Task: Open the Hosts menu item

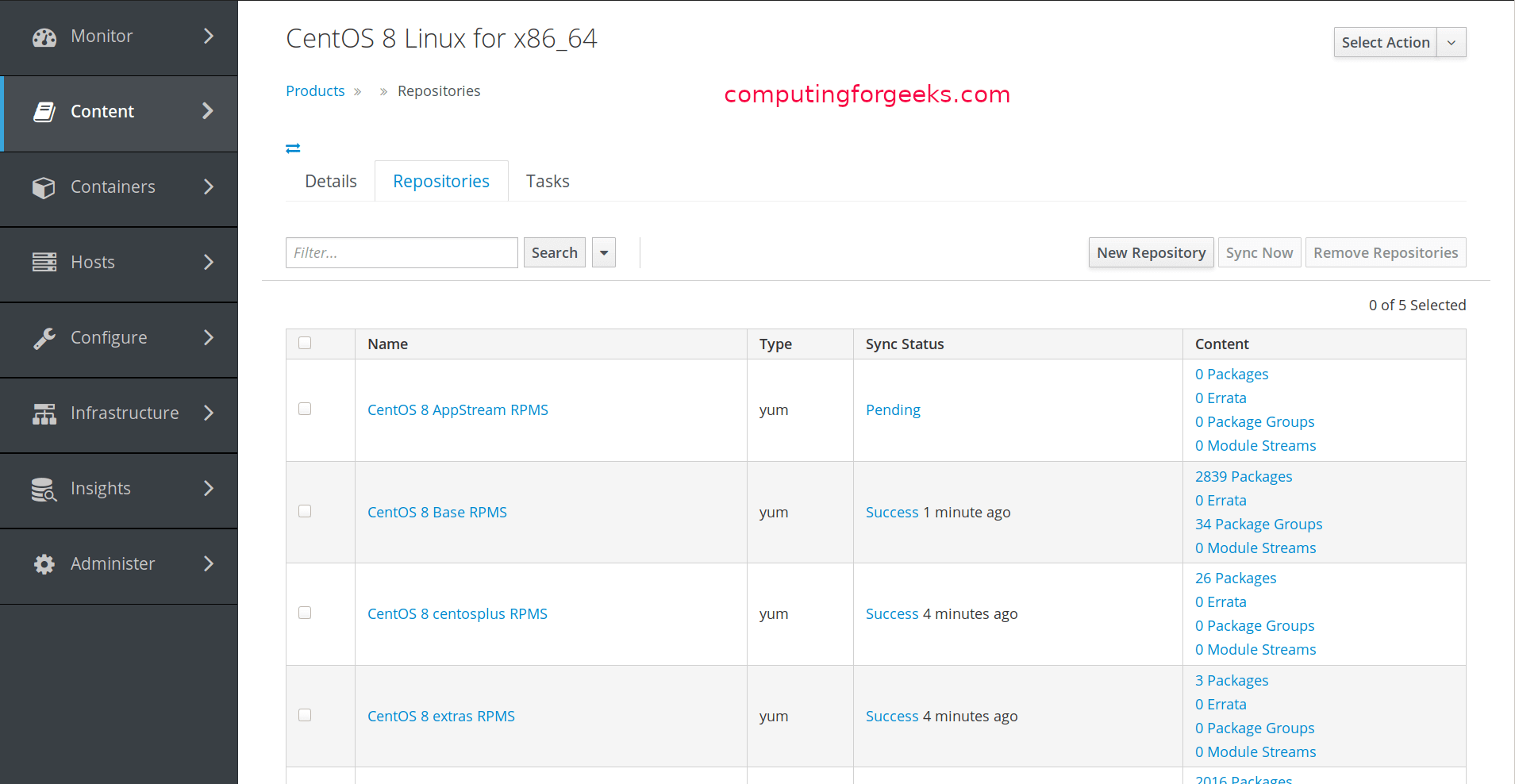Action: [119, 262]
